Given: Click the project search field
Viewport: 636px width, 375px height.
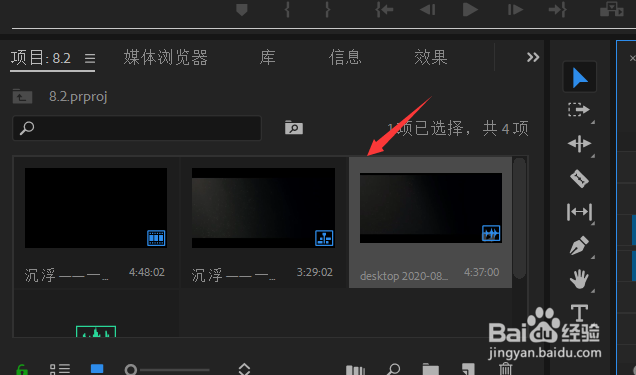Looking at the screenshot, I should coord(137,128).
